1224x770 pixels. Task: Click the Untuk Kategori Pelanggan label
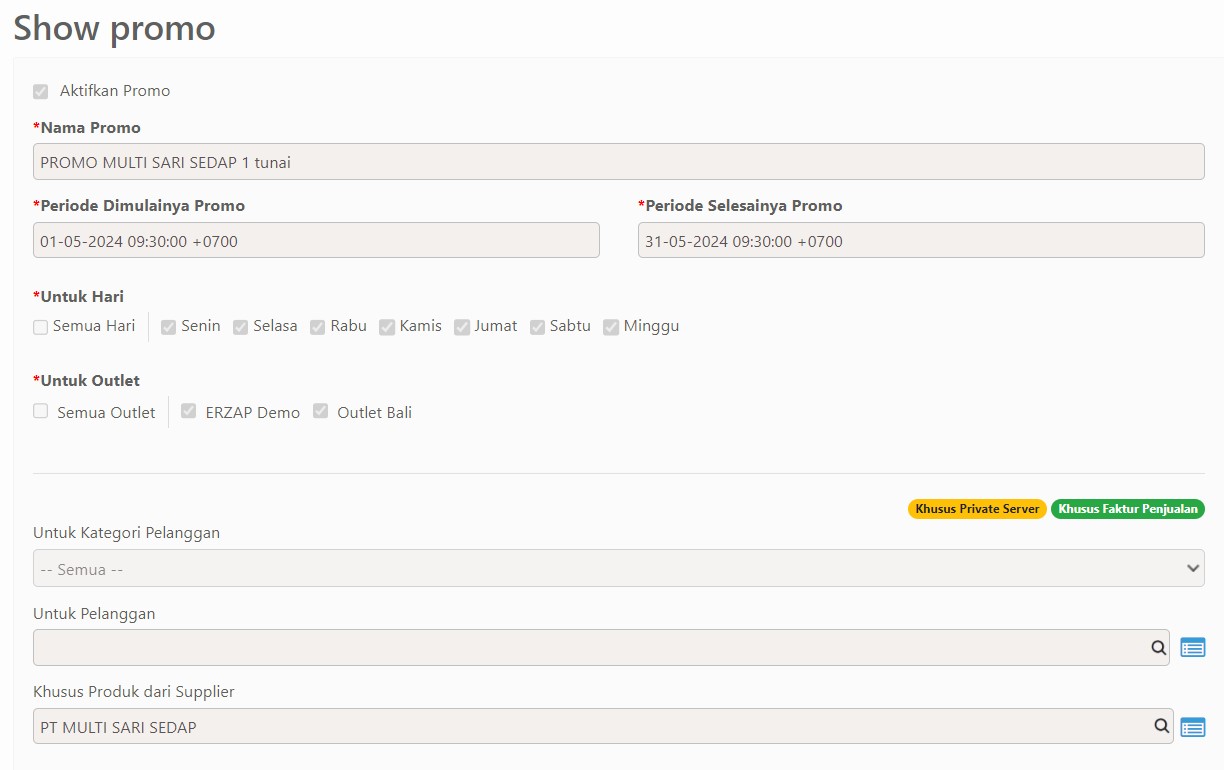point(126,533)
